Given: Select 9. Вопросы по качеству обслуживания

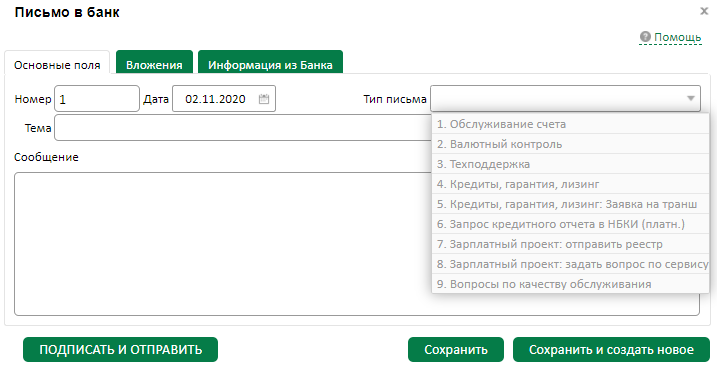Looking at the screenshot, I should click(570, 284).
